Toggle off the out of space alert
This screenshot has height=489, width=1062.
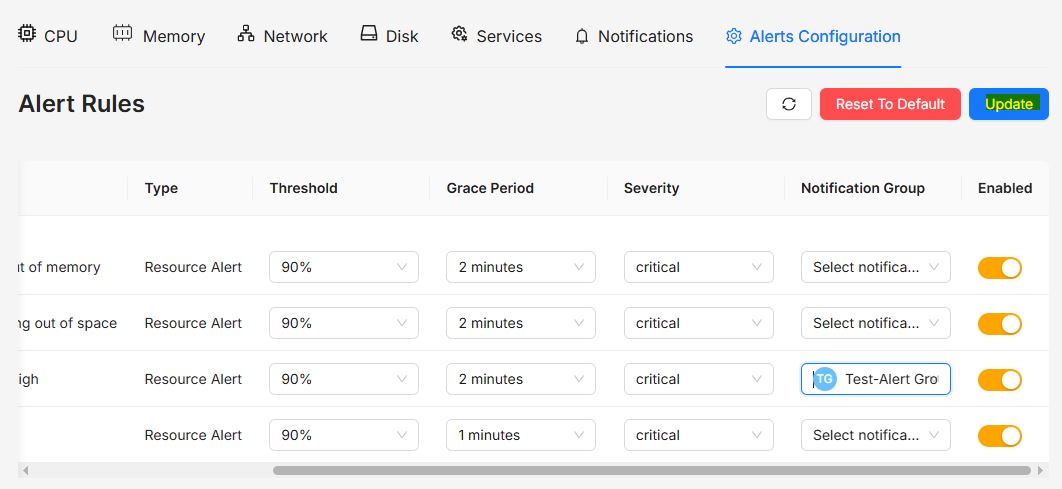pyautogui.click(x=1000, y=324)
